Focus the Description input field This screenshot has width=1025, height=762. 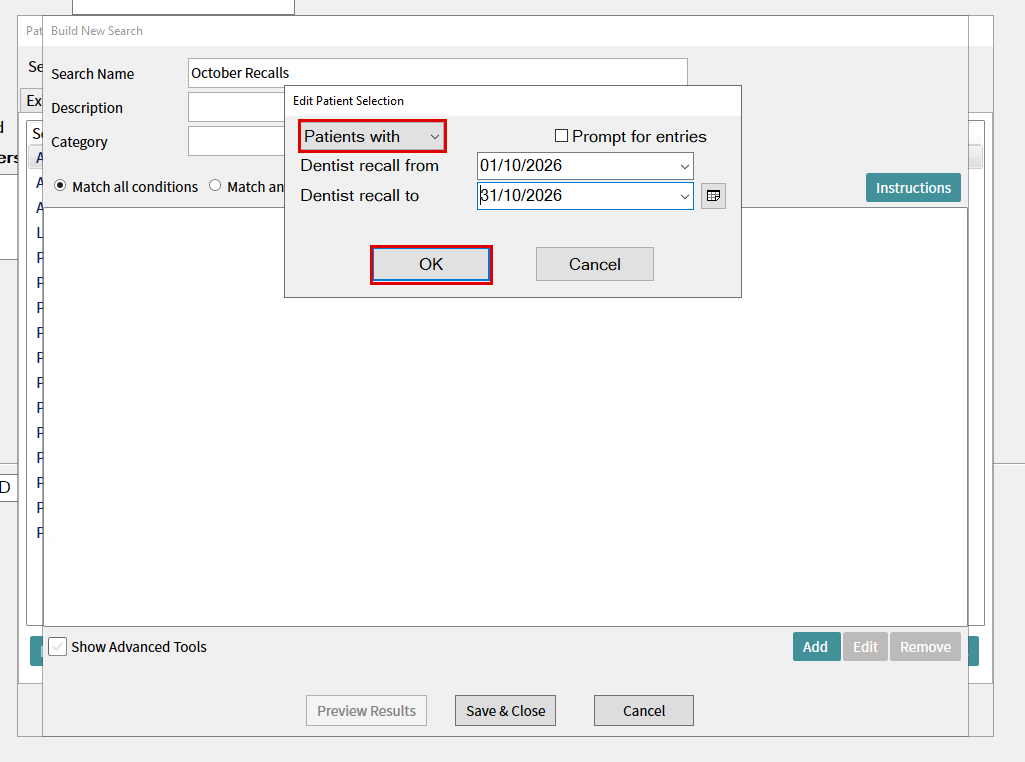click(x=237, y=107)
